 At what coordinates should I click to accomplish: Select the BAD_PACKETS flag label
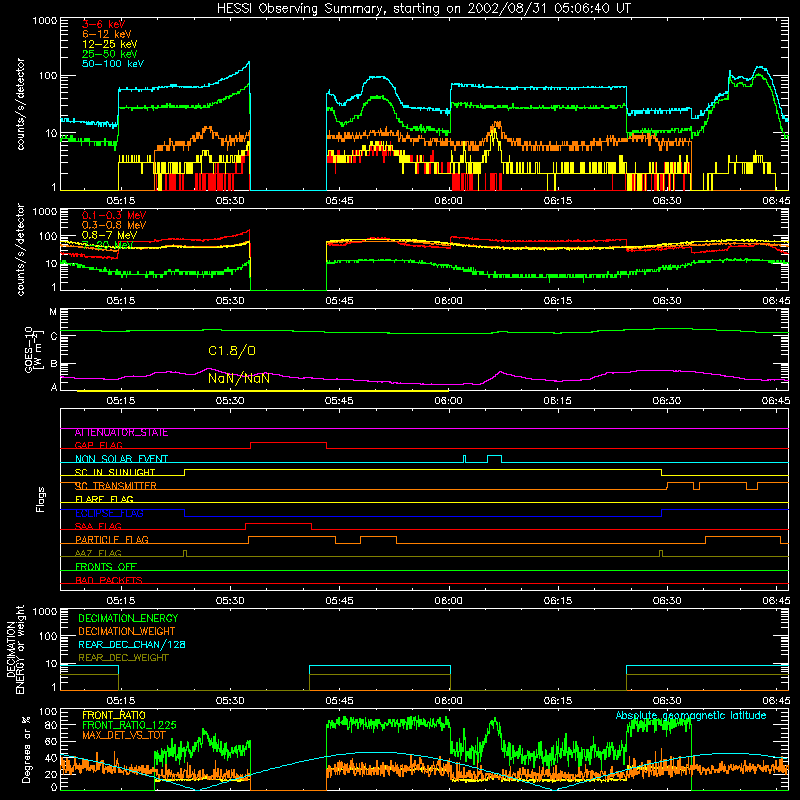[x=109, y=580]
